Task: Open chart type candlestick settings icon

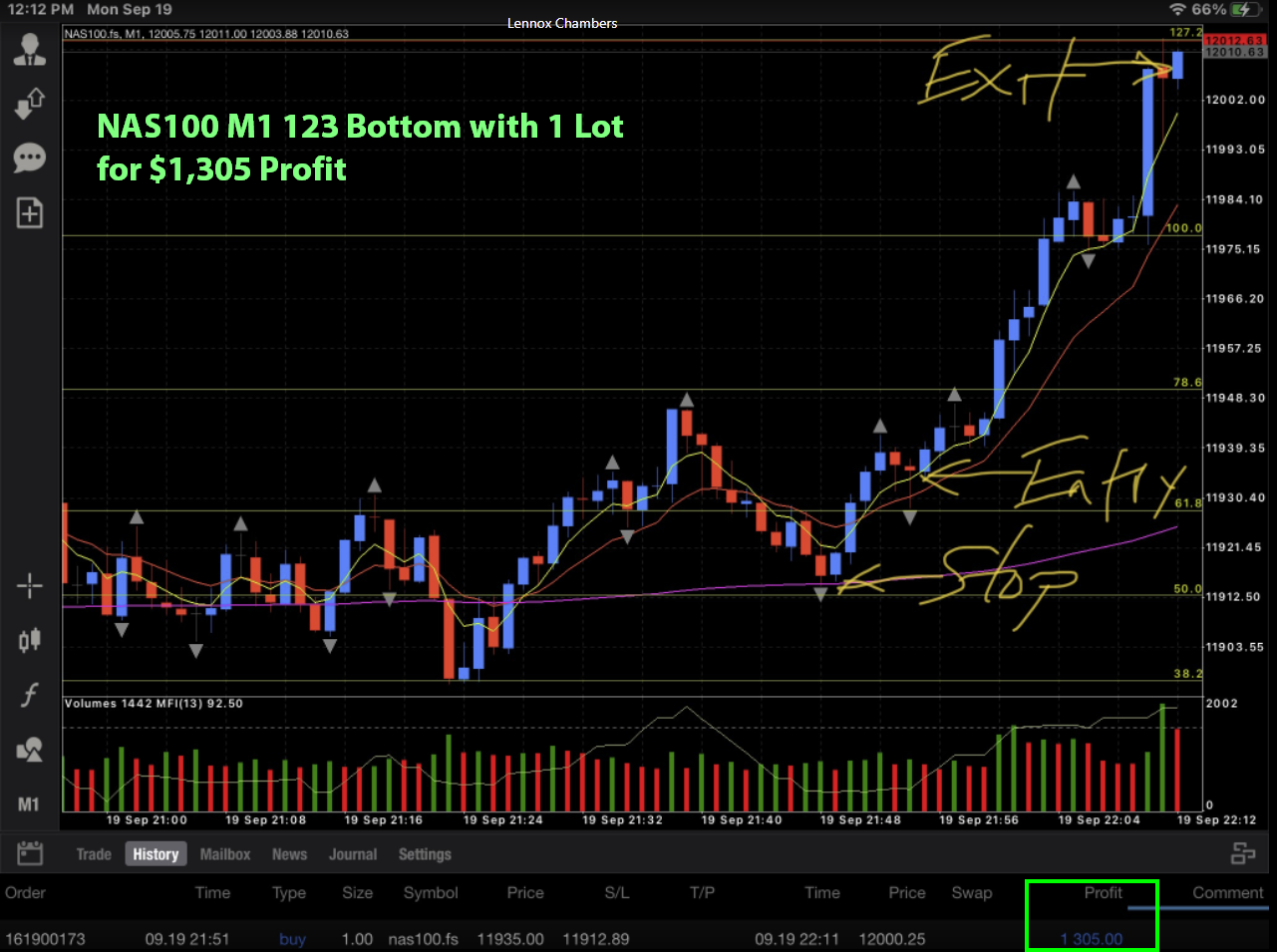Action: (x=30, y=640)
